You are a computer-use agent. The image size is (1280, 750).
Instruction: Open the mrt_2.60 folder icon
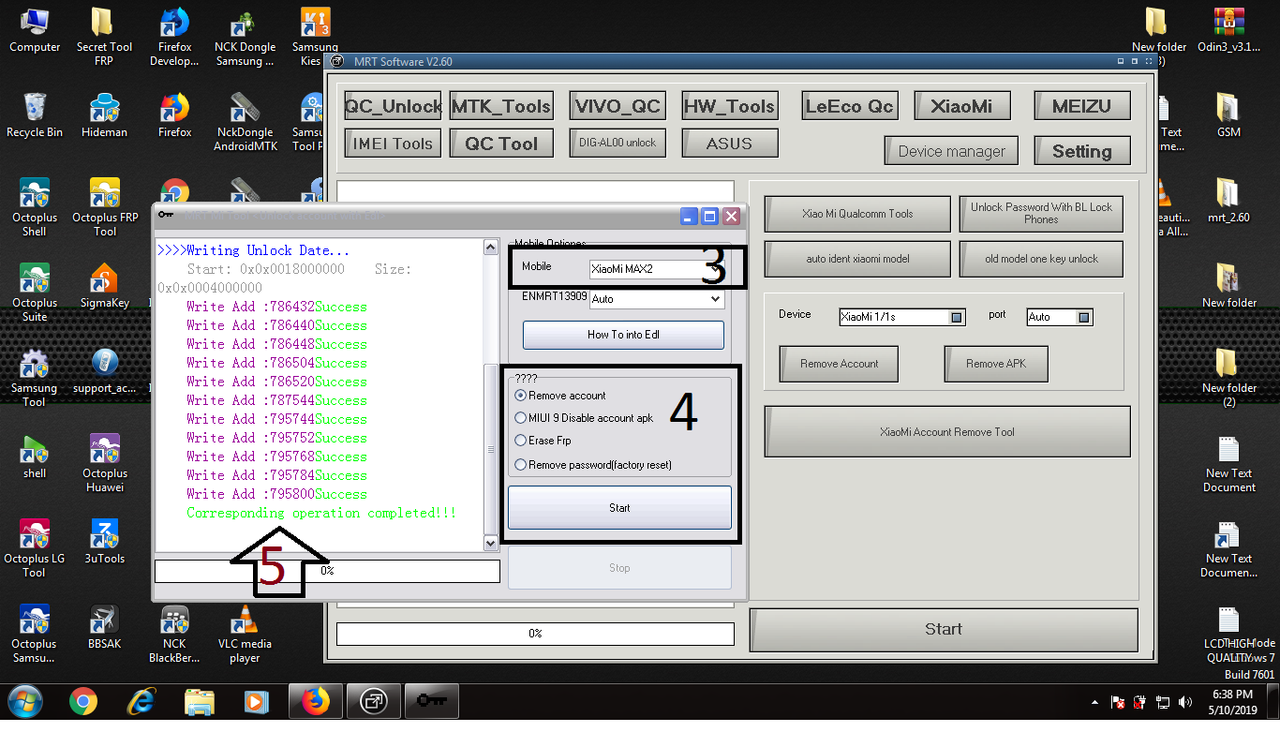point(1229,200)
